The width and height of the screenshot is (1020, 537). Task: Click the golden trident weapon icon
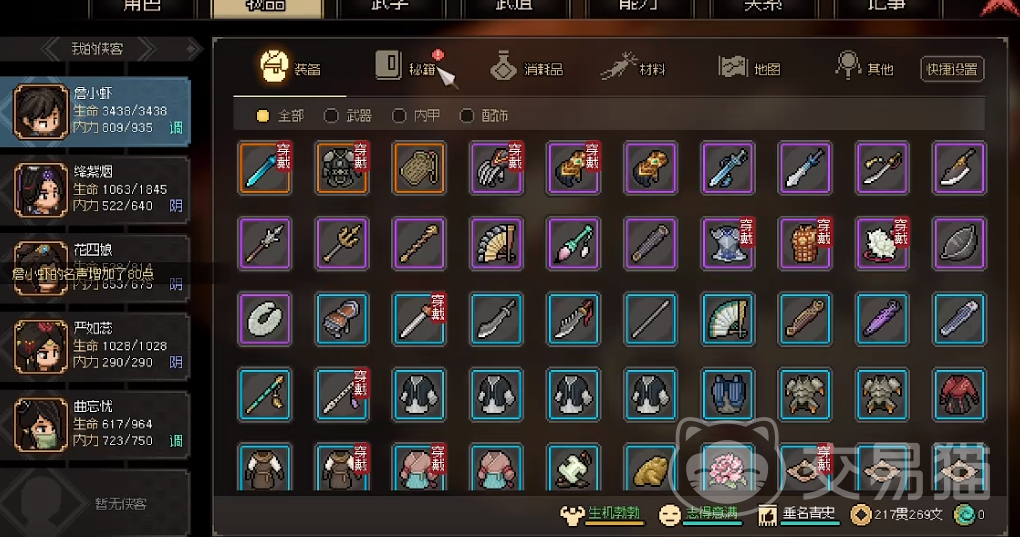point(342,243)
